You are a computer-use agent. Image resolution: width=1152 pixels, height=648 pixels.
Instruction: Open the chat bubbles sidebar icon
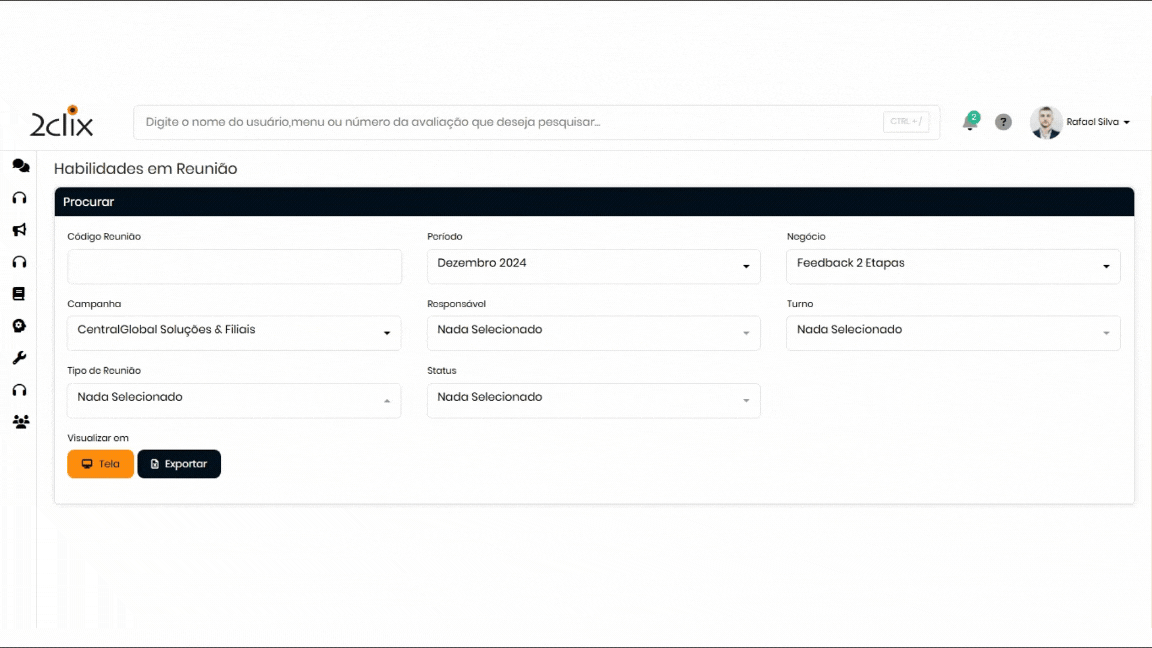click(x=20, y=166)
